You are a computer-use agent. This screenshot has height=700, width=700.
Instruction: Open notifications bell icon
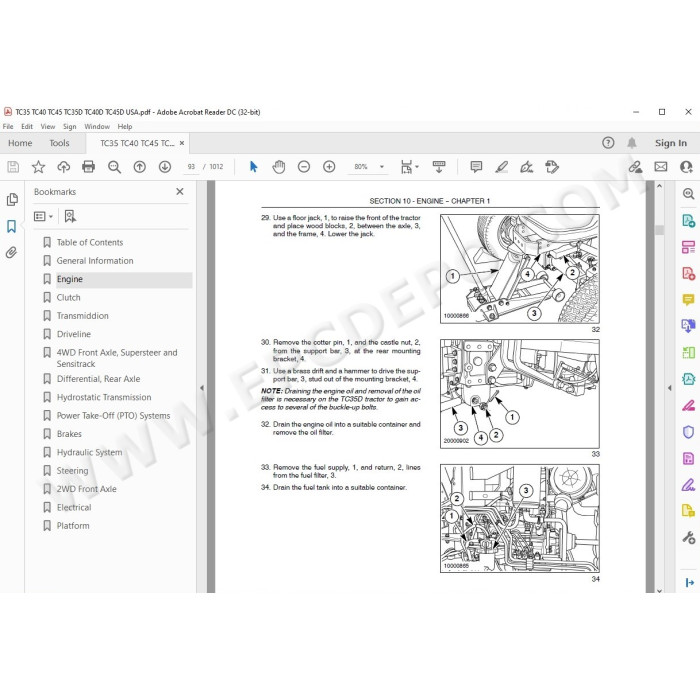point(632,143)
